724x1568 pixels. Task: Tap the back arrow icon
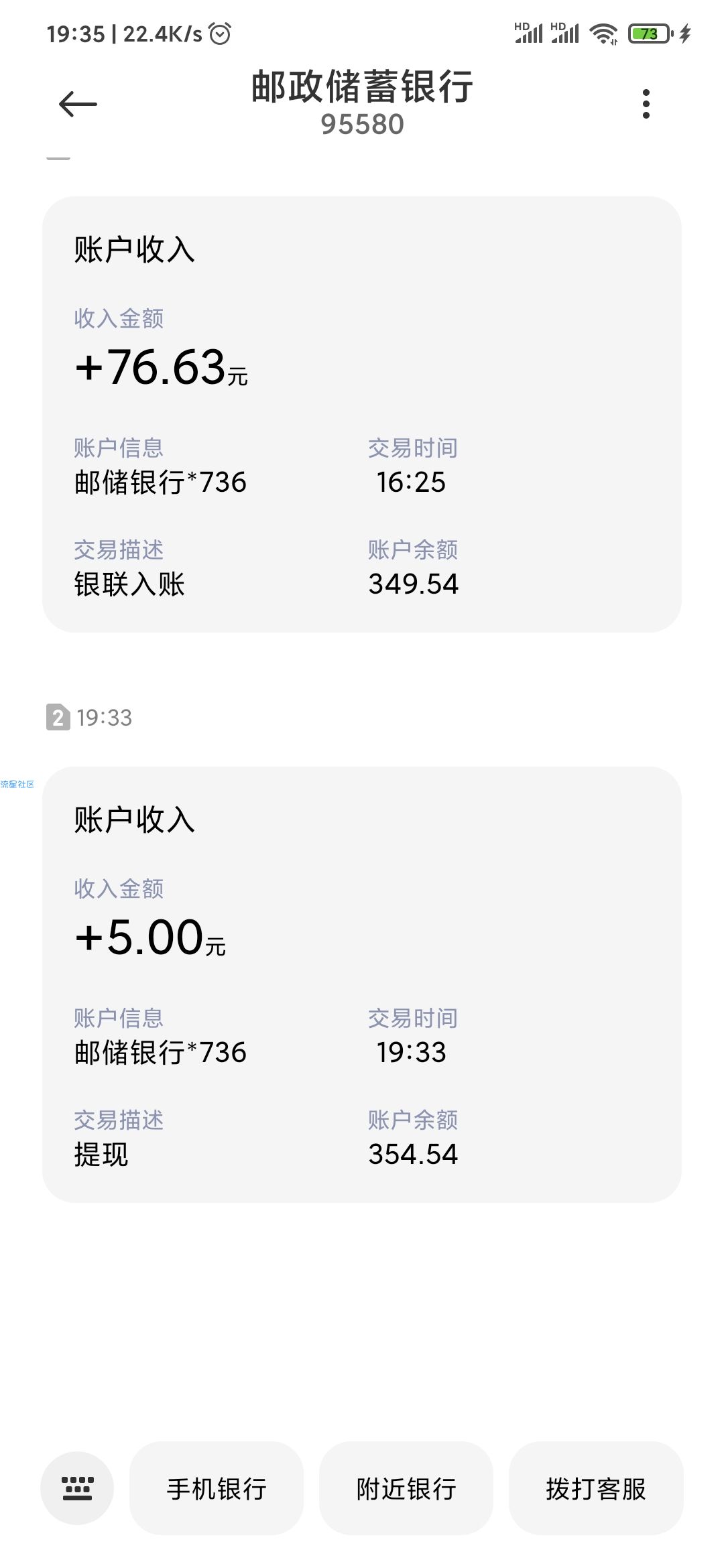click(78, 104)
